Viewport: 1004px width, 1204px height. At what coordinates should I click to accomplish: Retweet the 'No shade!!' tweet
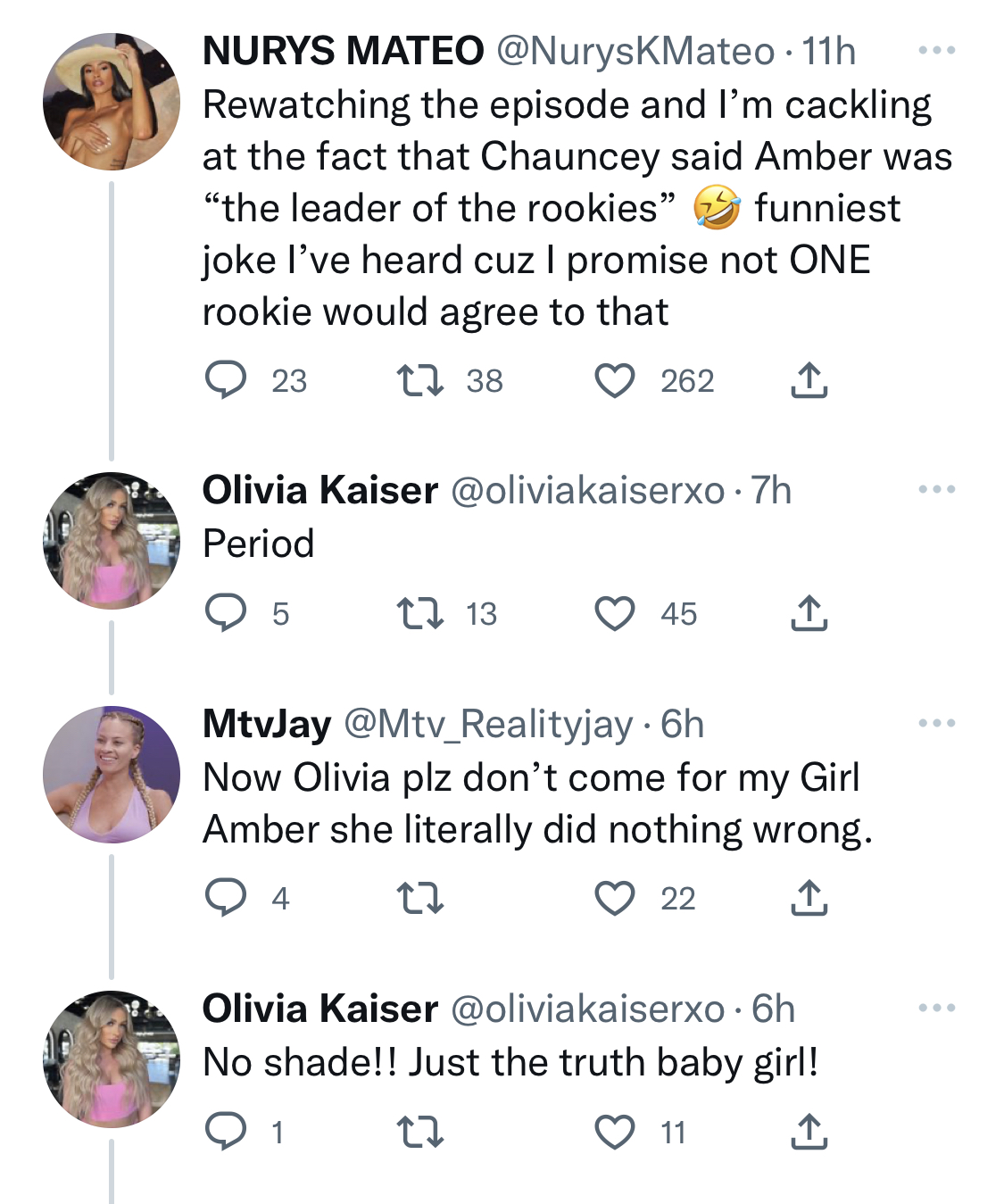click(x=419, y=1132)
